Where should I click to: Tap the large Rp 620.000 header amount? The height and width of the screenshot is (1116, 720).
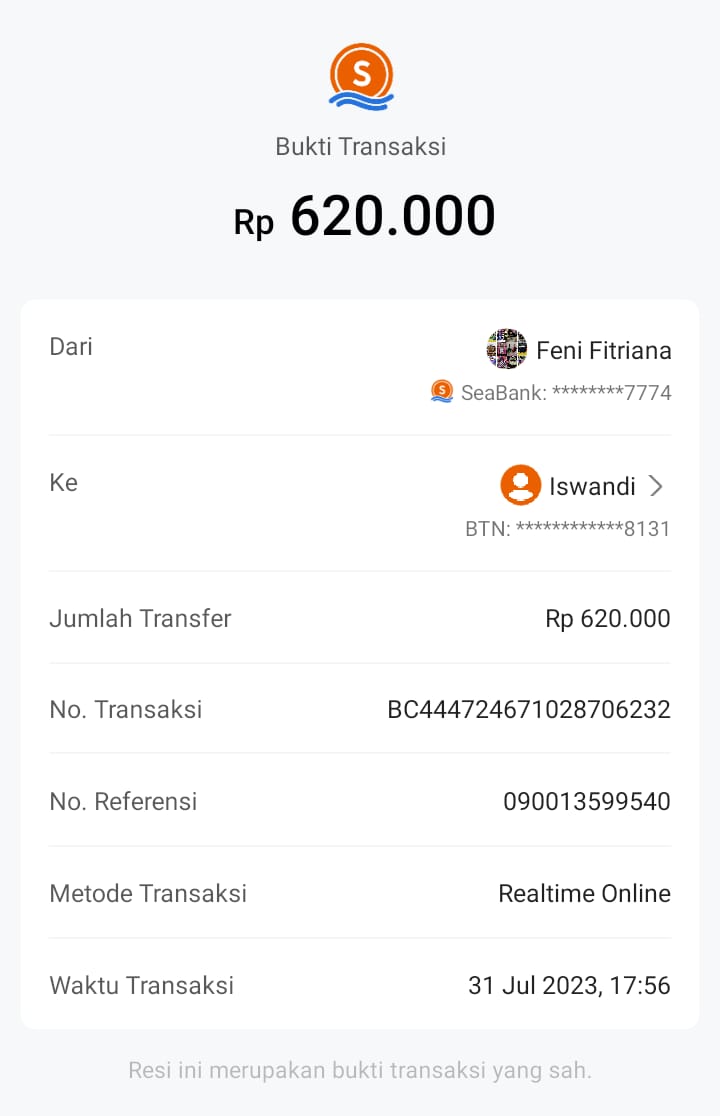(365, 217)
